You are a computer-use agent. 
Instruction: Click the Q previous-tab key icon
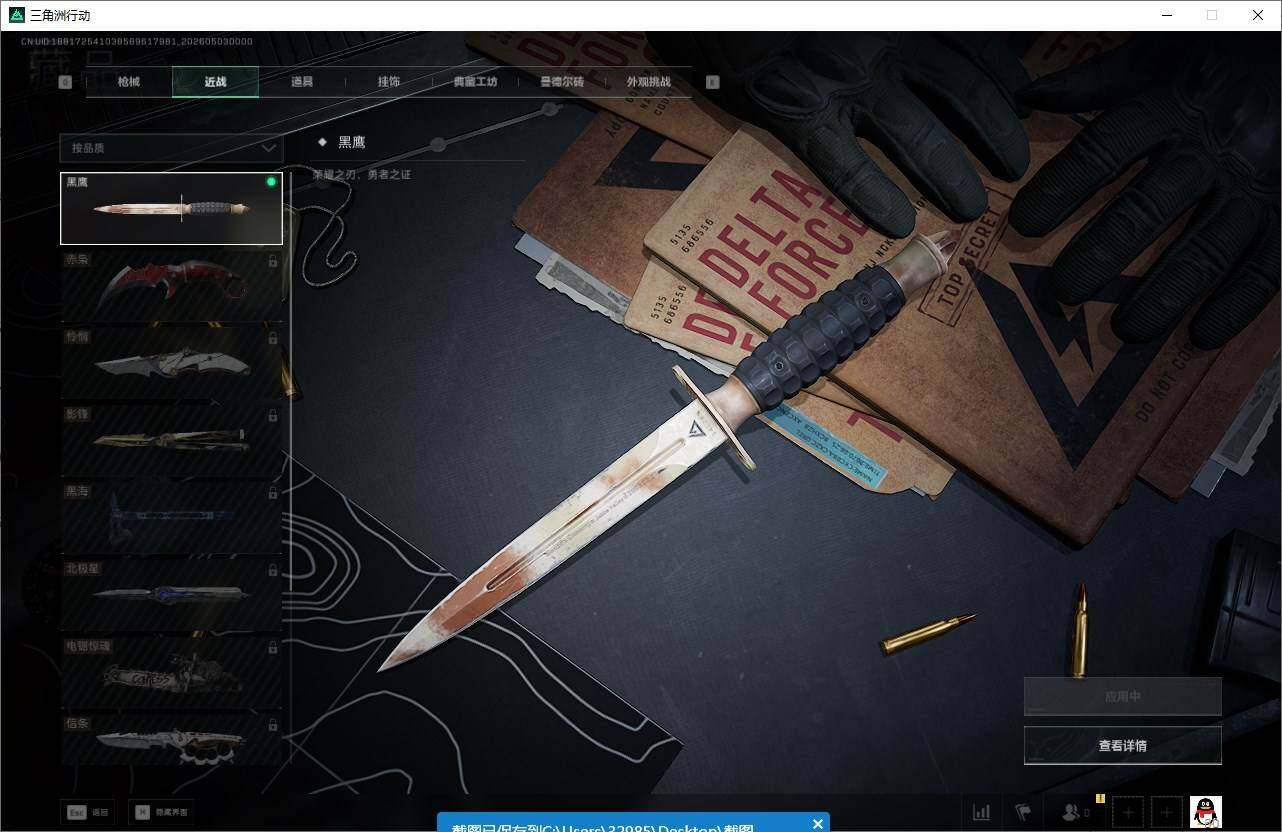pos(65,83)
